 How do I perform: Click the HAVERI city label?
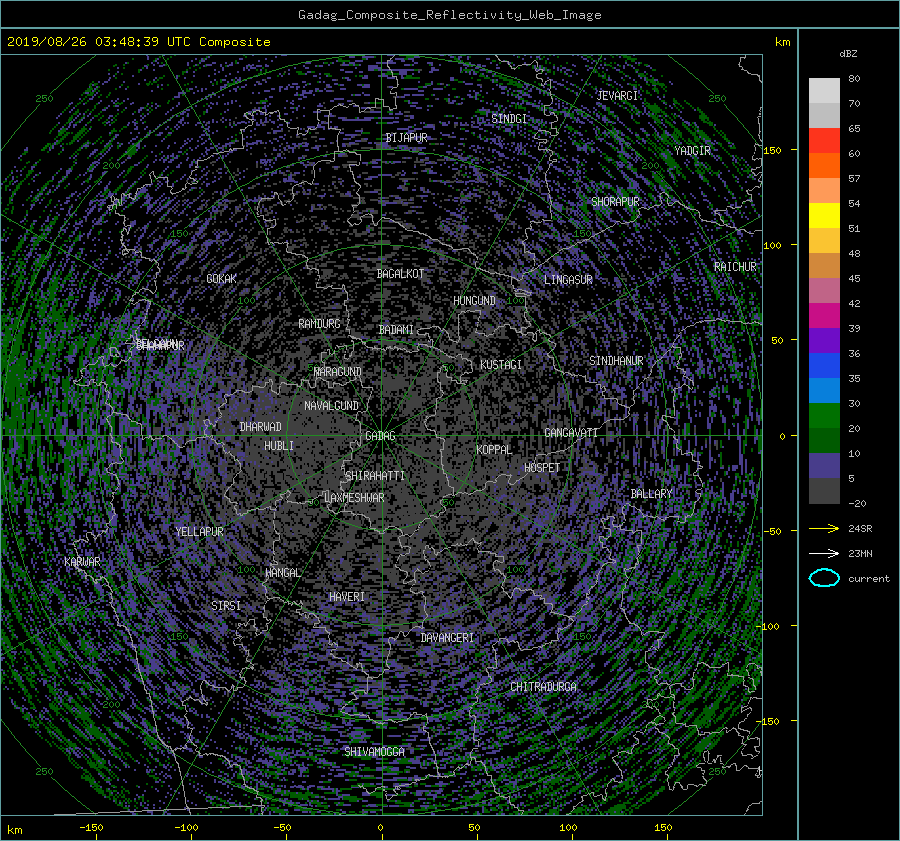347,597
